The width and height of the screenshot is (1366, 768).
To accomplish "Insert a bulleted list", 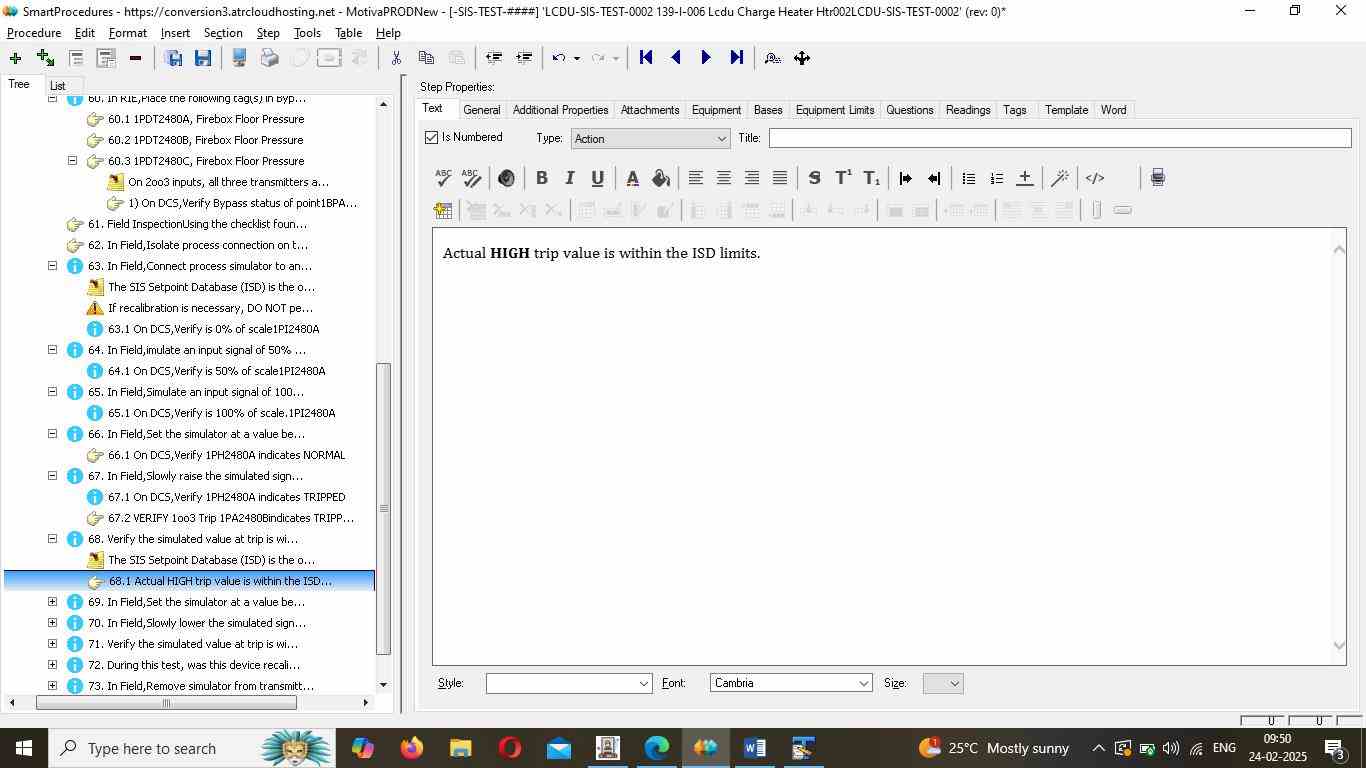I will point(968,178).
